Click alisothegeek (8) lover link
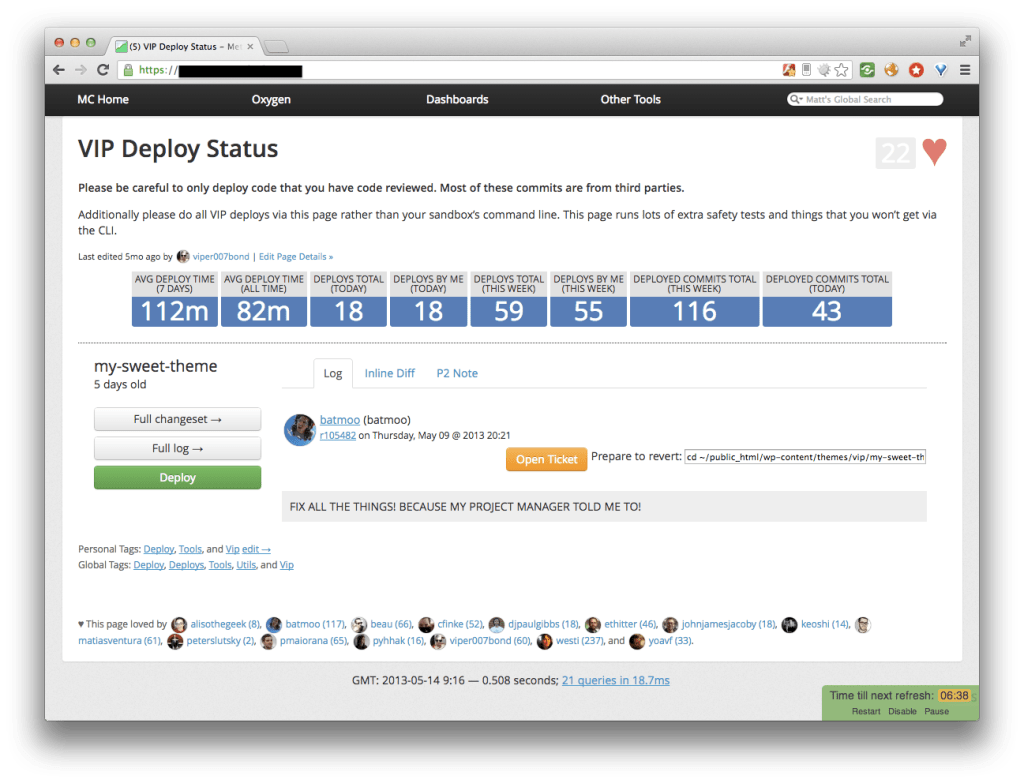The width and height of the screenshot is (1024, 783). (x=225, y=624)
